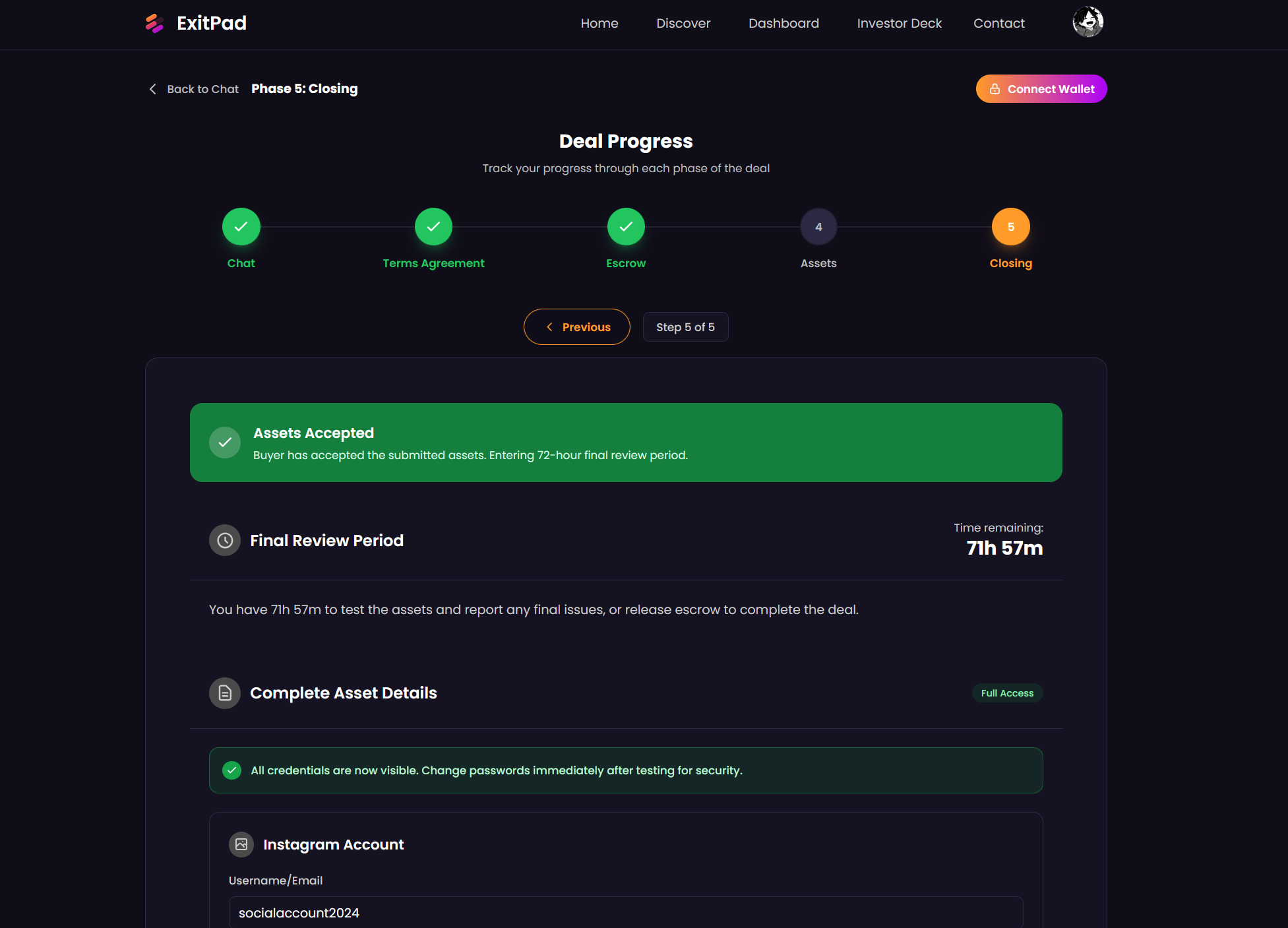The height and width of the screenshot is (928, 1288).
Task: Click the Instagram Account image icon
Action: (x=241, y=845)
